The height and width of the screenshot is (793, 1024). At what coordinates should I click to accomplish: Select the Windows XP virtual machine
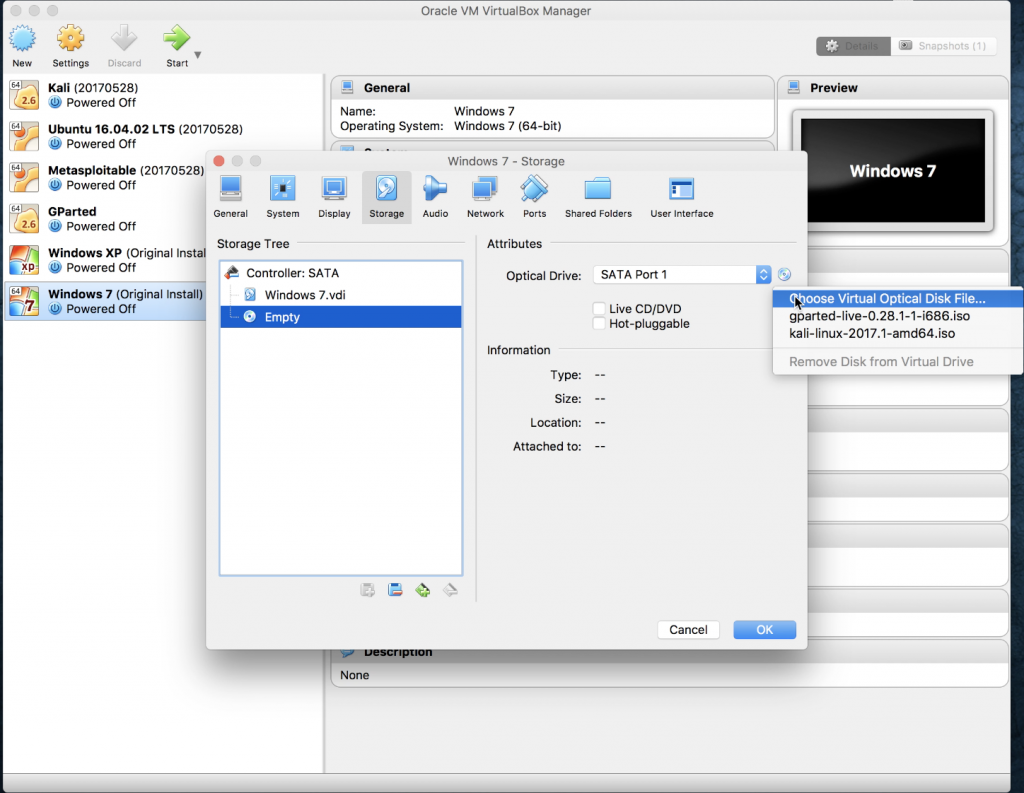[106, 259]
